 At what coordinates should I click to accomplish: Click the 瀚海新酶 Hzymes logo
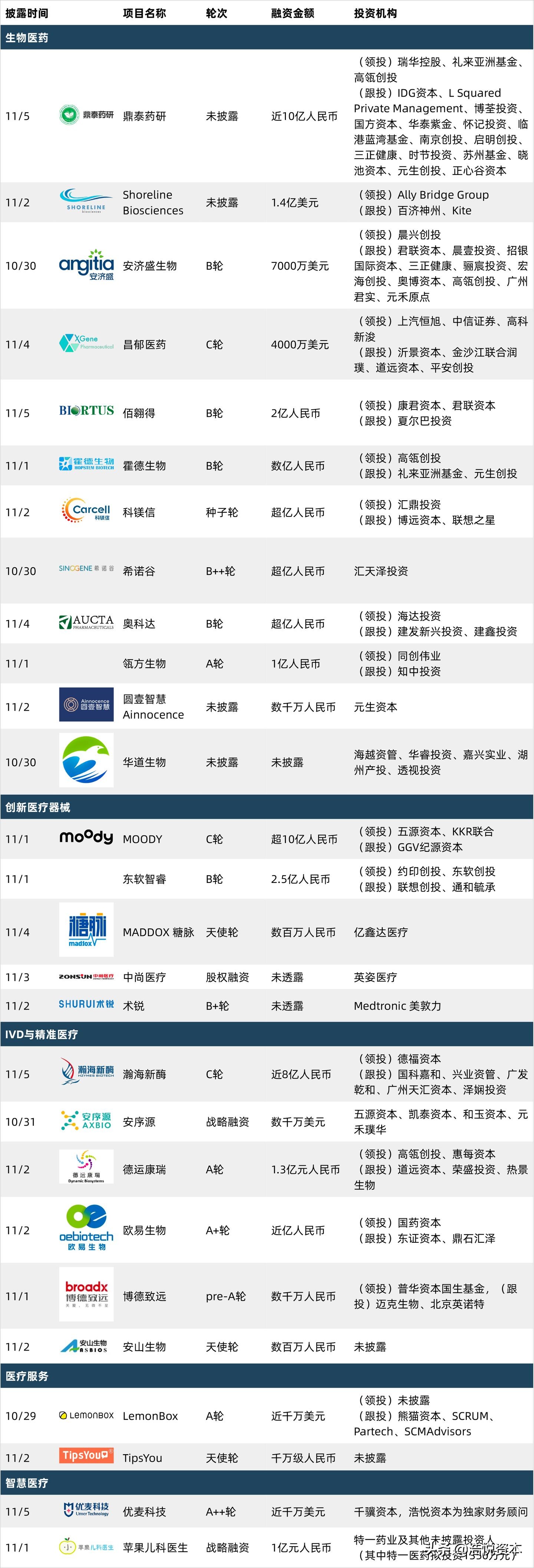click(x=86, y=1071)
